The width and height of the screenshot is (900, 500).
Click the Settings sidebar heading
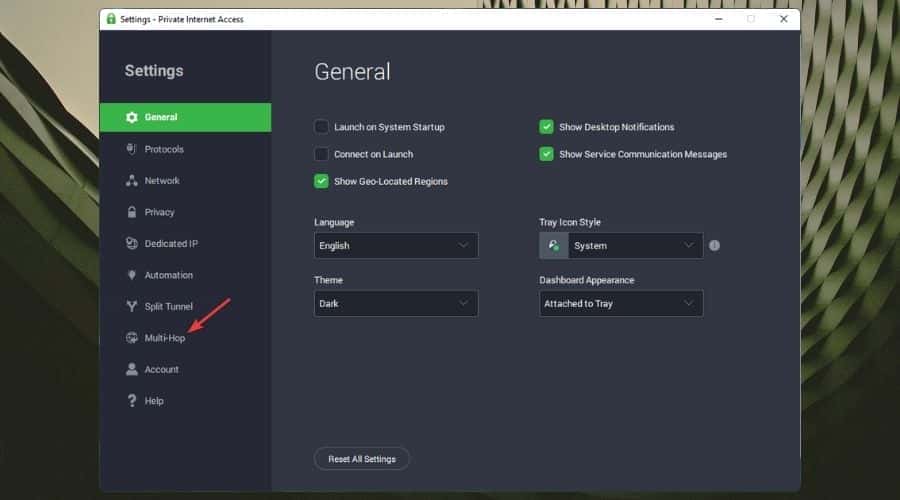[x=154, y=71]
